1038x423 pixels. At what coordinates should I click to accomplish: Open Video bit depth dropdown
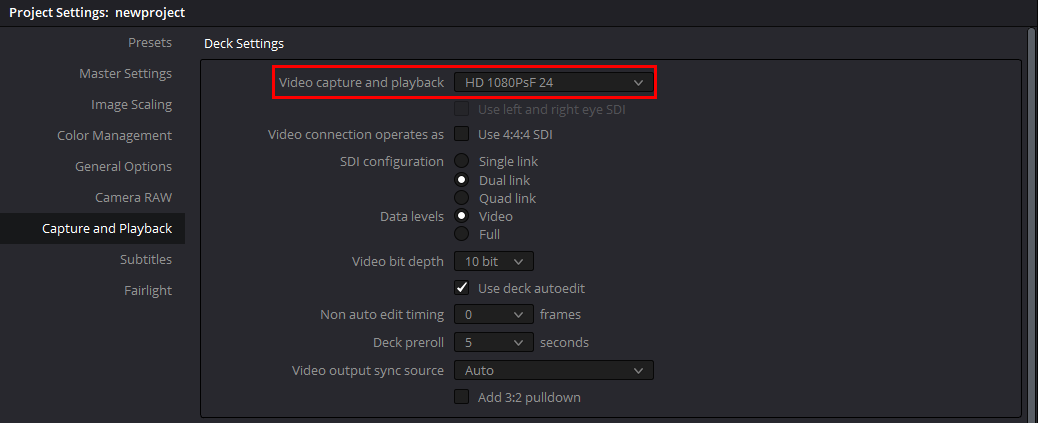[494, 261]
